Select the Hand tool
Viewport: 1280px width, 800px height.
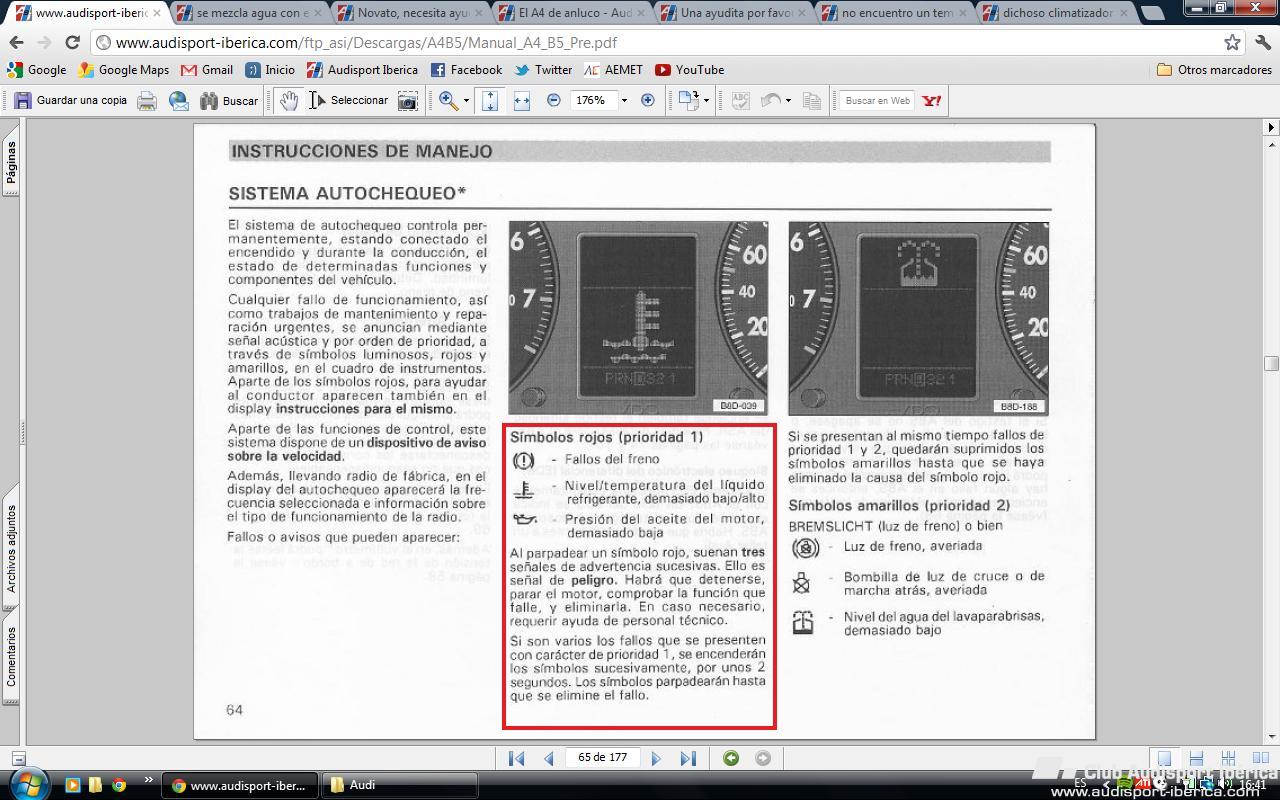[289, 100]
